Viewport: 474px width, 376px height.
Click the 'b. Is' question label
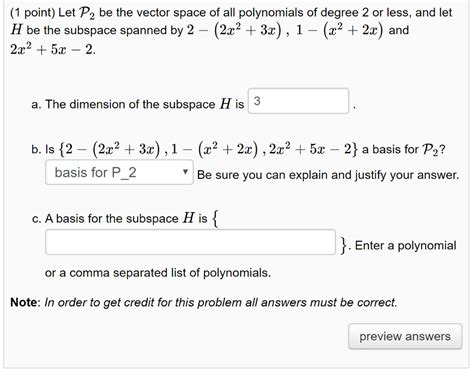(x=43, y=149)
